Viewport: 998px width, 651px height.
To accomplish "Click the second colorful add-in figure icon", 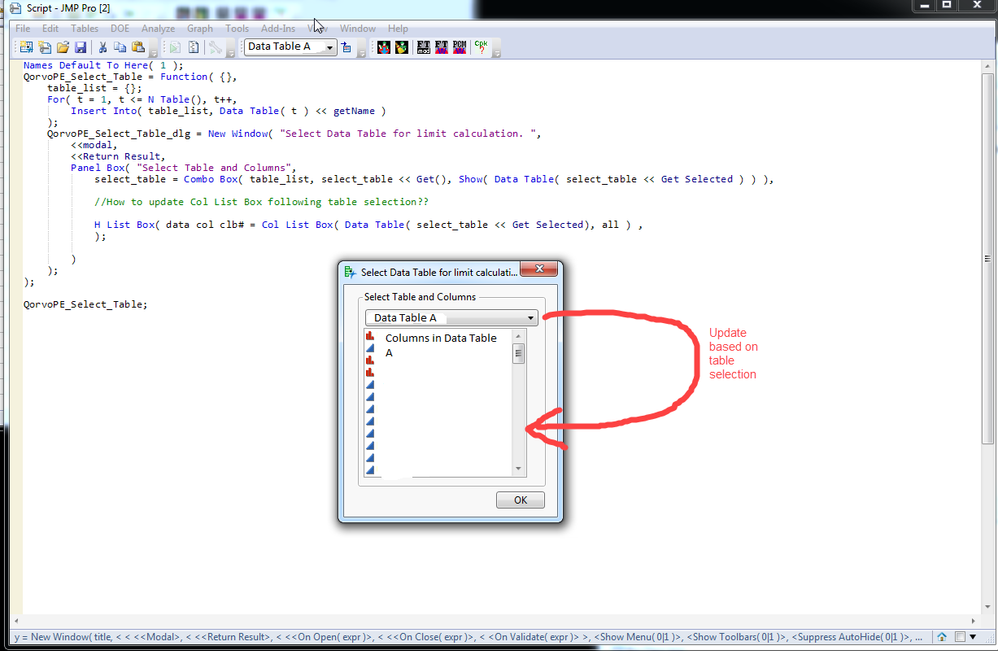I will pos(402,47).
